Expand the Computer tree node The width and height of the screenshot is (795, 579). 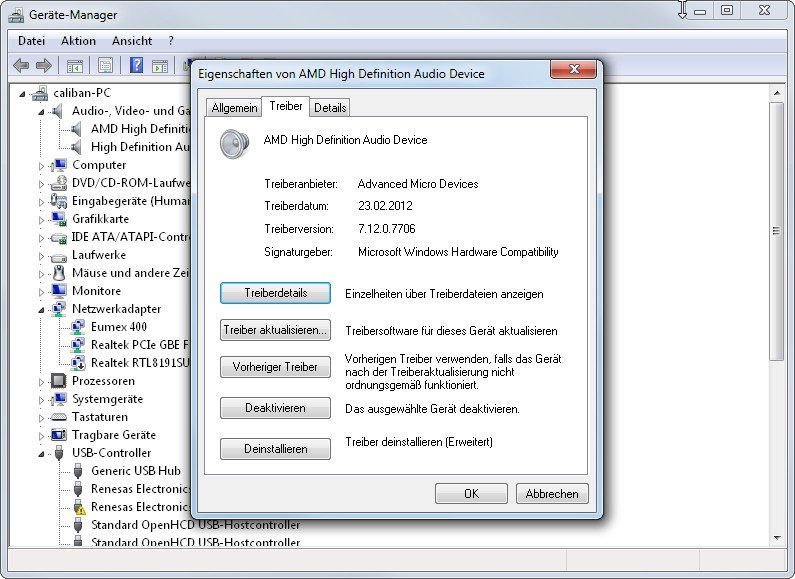42,165
